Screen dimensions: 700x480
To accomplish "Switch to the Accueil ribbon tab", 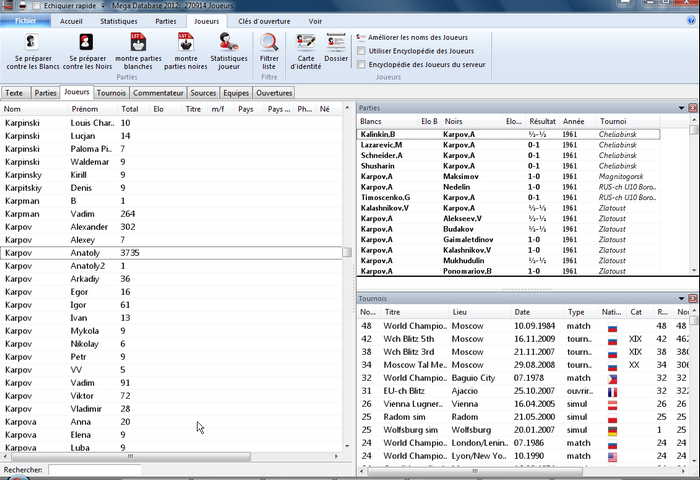I will [x=71, y=21].
